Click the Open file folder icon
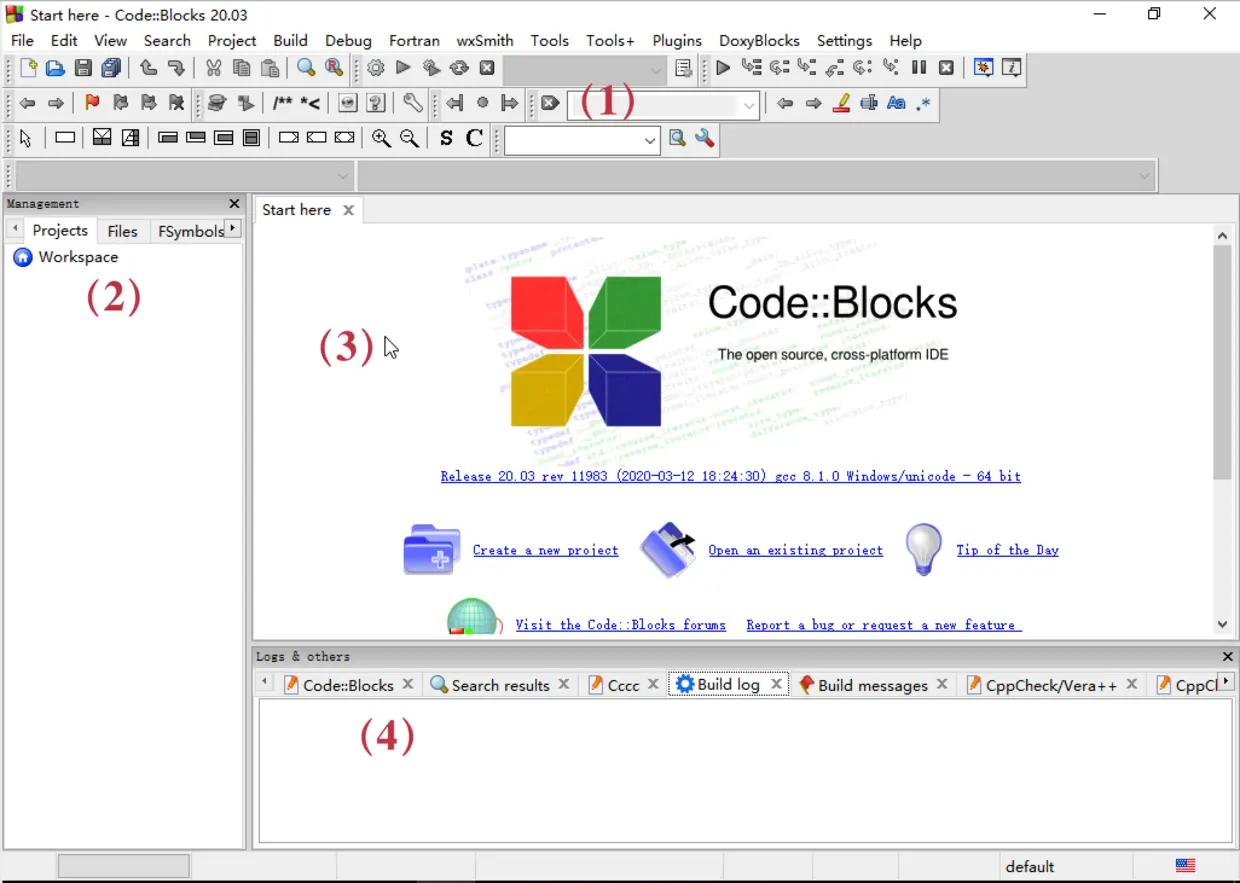The image size is (1240, 883). [x=55, y=68]
